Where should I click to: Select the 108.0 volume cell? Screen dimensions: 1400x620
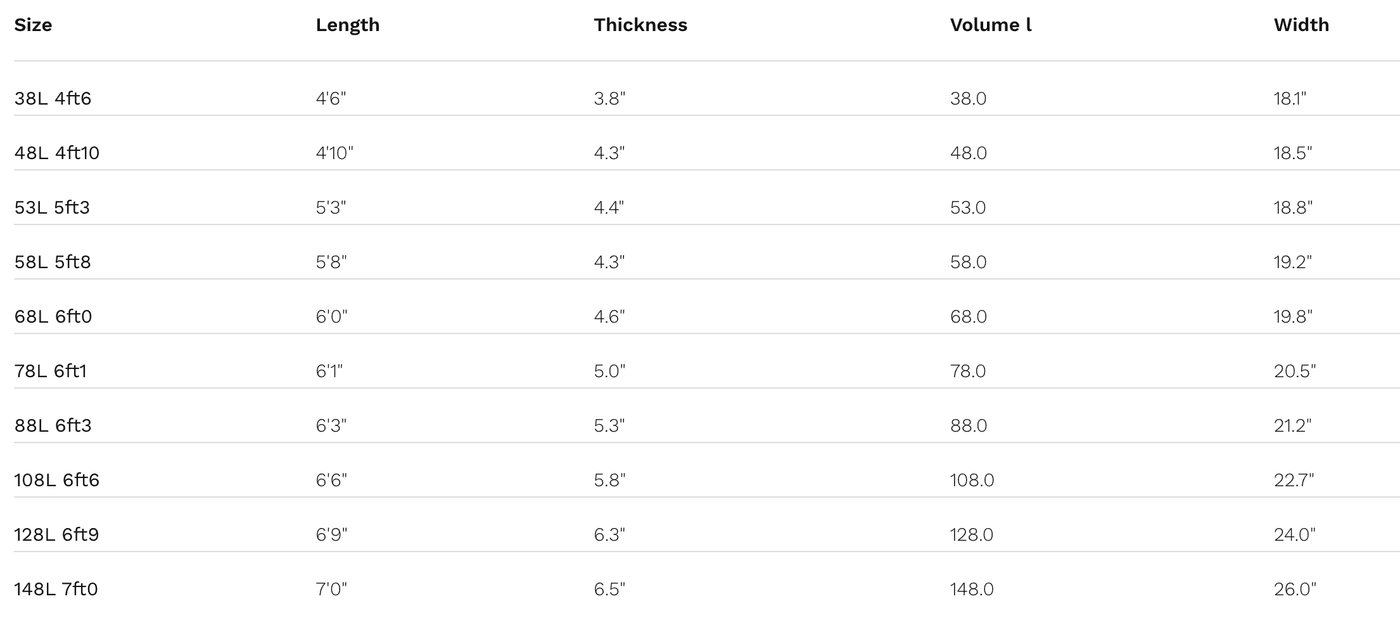tap(972, 480)
